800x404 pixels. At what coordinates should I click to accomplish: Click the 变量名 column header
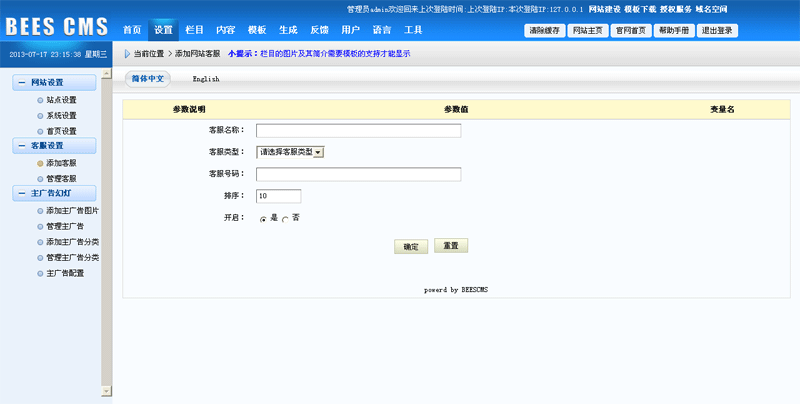click(722, 110)
